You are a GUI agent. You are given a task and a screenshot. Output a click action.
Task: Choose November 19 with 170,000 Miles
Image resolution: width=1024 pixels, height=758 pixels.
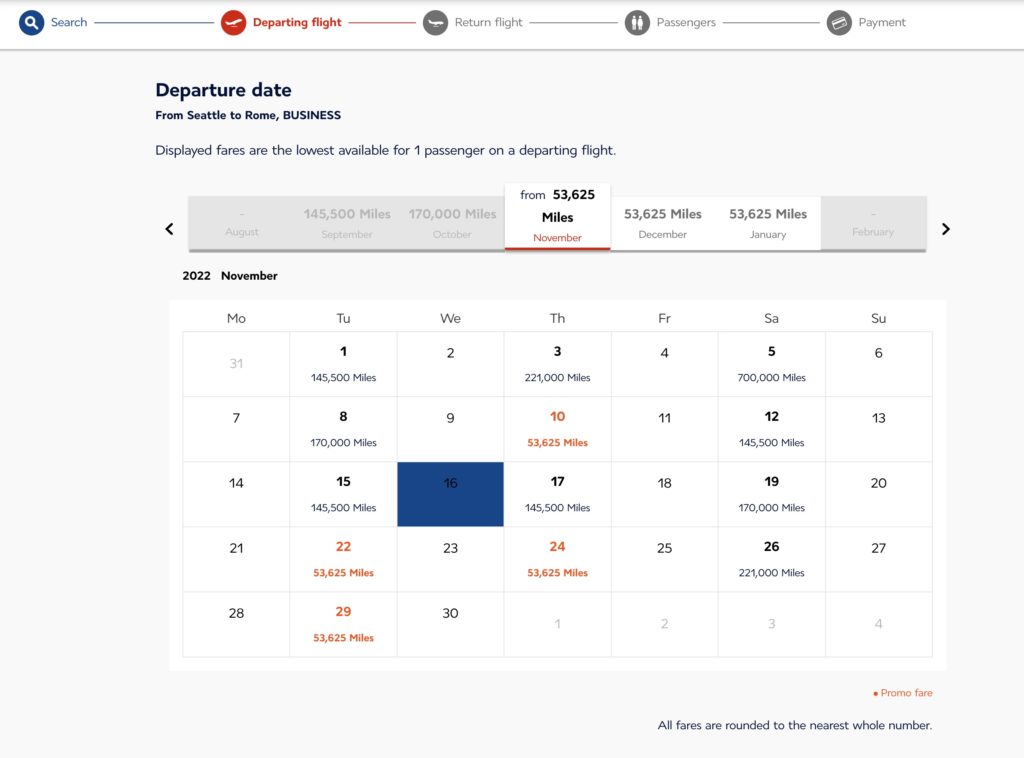point(771,494)
